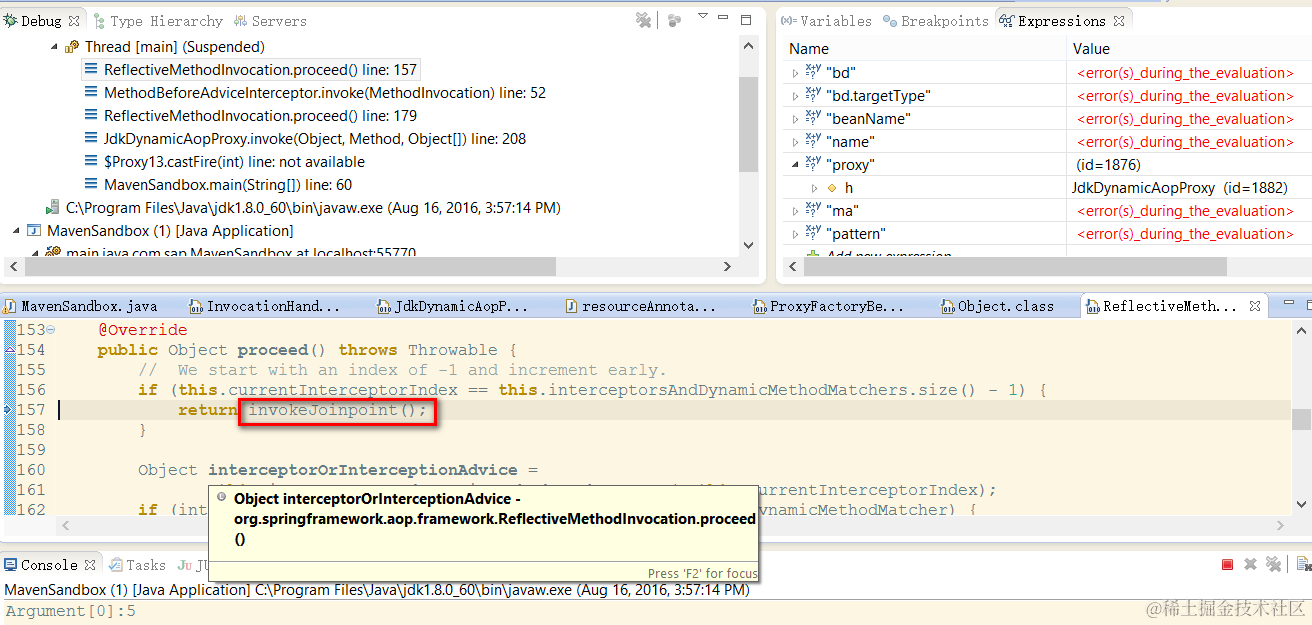Open the Debug view menu triangle
This screenshot has width=1312, height=625.
(703, 17)
